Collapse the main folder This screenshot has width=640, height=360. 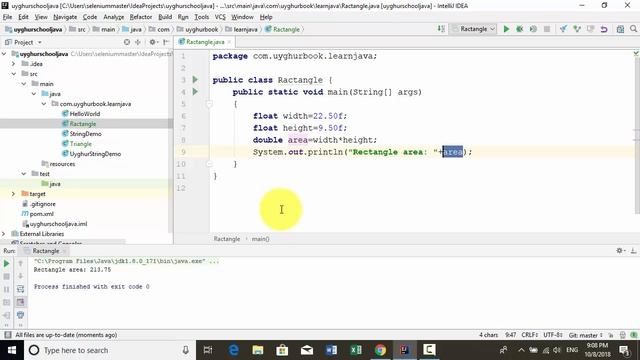(x=24, y=84)
